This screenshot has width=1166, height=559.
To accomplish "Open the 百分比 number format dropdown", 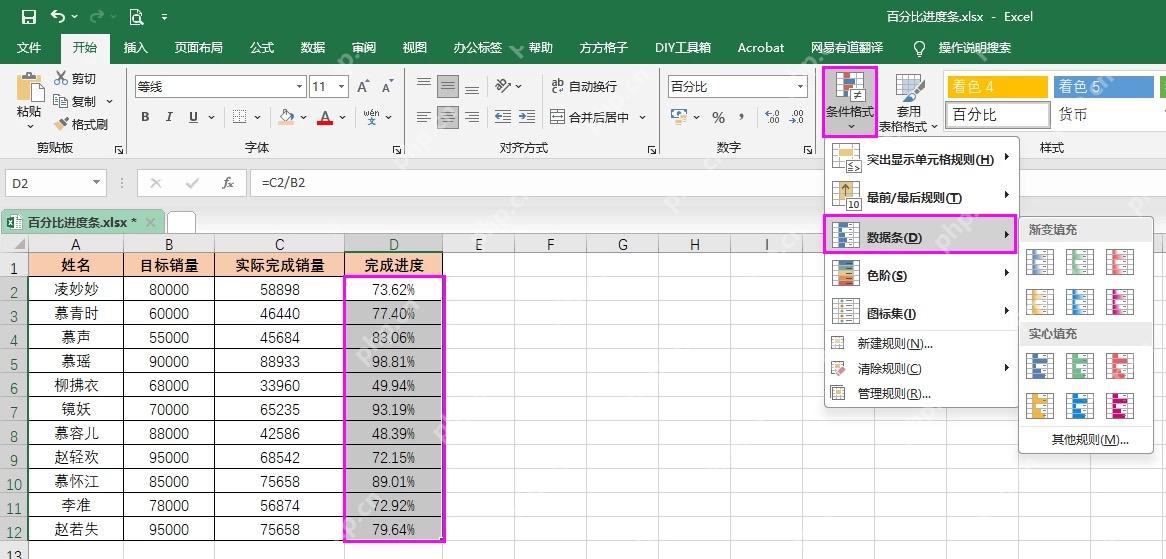I will point(801,87).
